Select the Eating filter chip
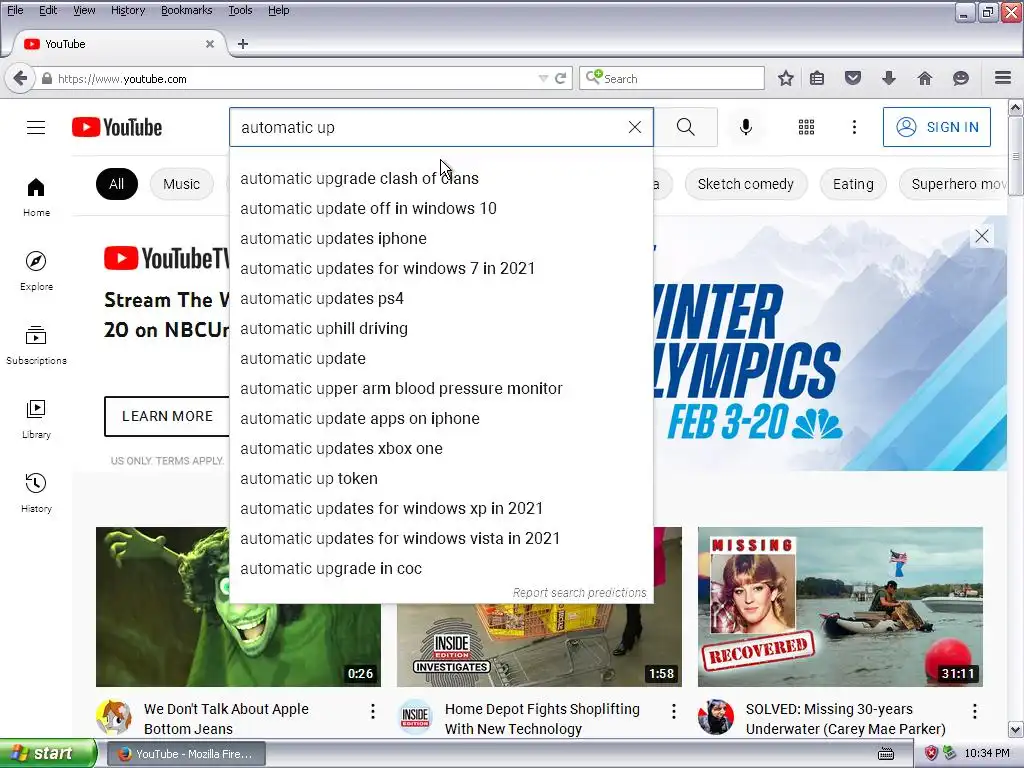Viewport: 1024px width, 768px height. [x=853, y=184]
